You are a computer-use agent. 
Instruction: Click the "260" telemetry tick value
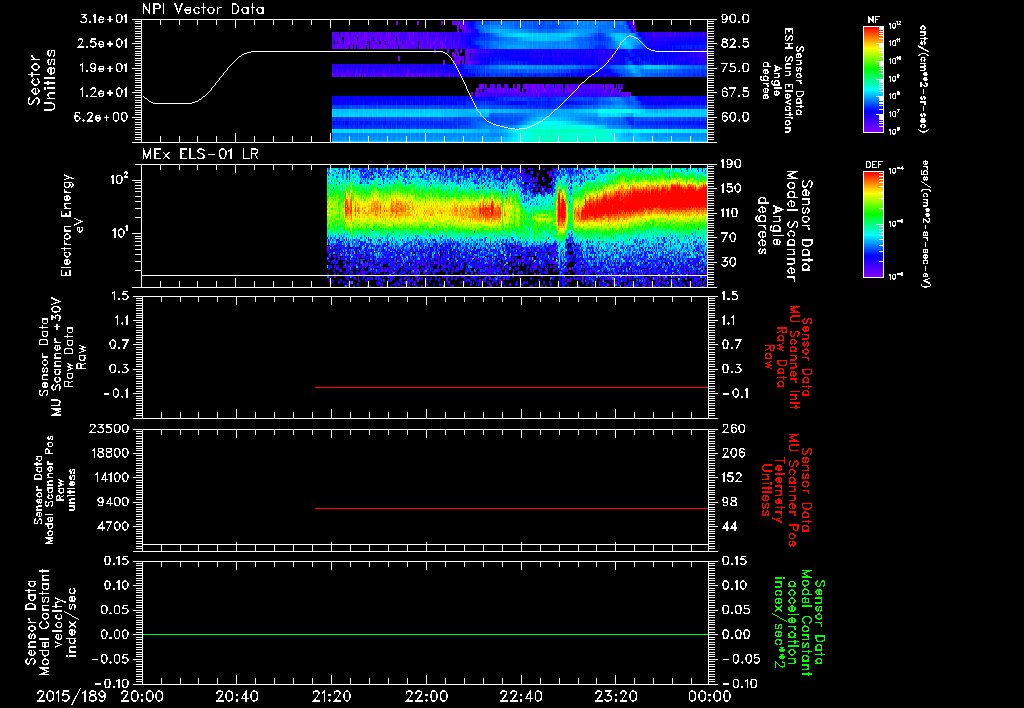coord(733,428)
